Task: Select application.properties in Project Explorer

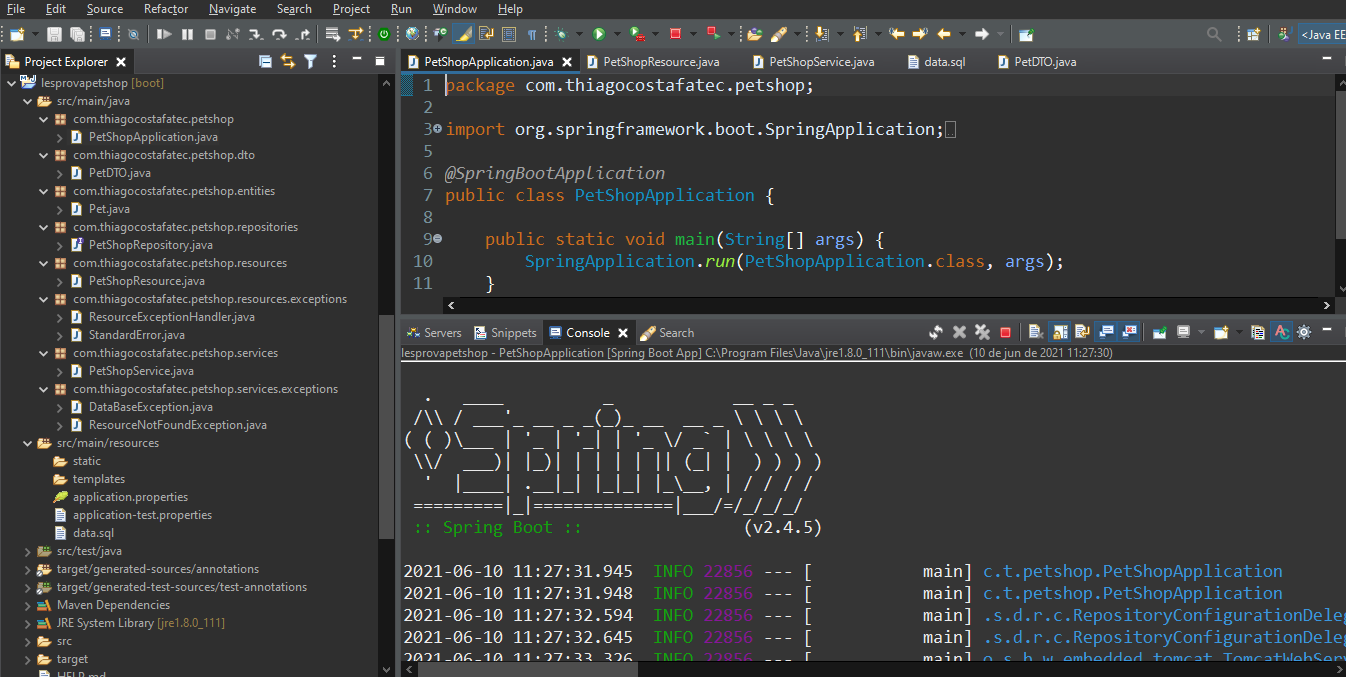Action: (130, 497)
